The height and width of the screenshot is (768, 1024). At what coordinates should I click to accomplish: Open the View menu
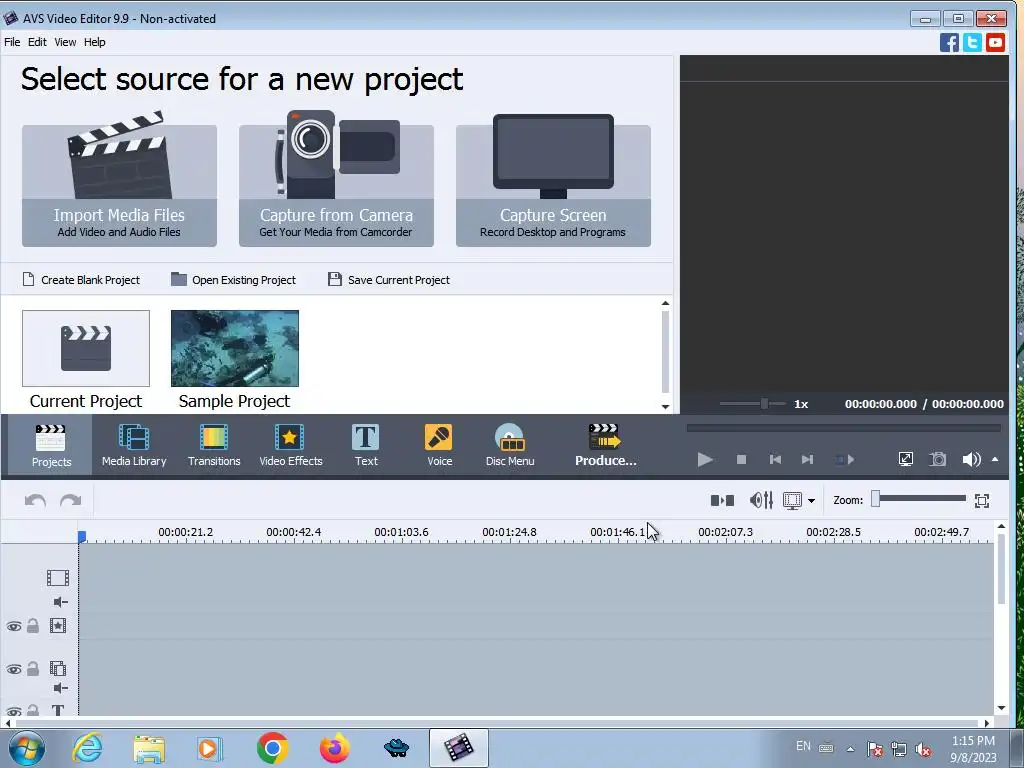coord(65,42)
